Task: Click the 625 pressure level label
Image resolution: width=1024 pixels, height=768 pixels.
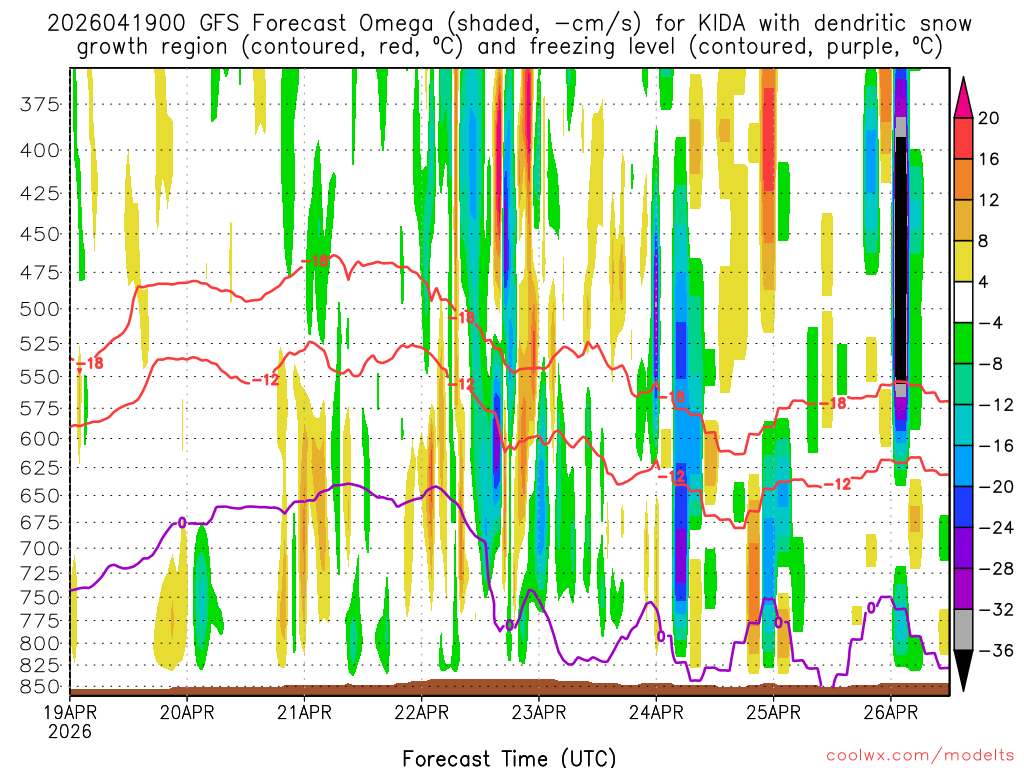Action: [40, 468]
